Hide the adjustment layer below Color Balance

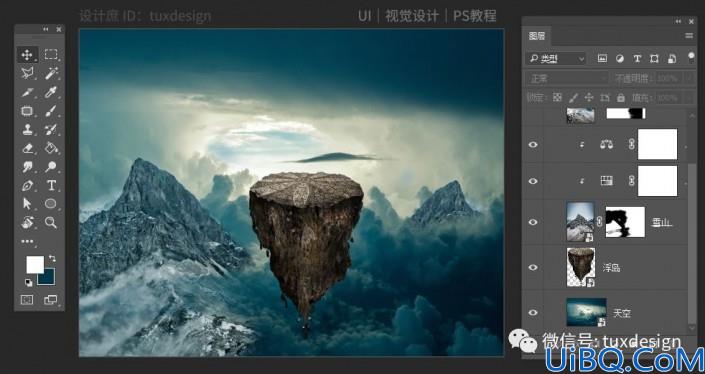click(533, 181)
